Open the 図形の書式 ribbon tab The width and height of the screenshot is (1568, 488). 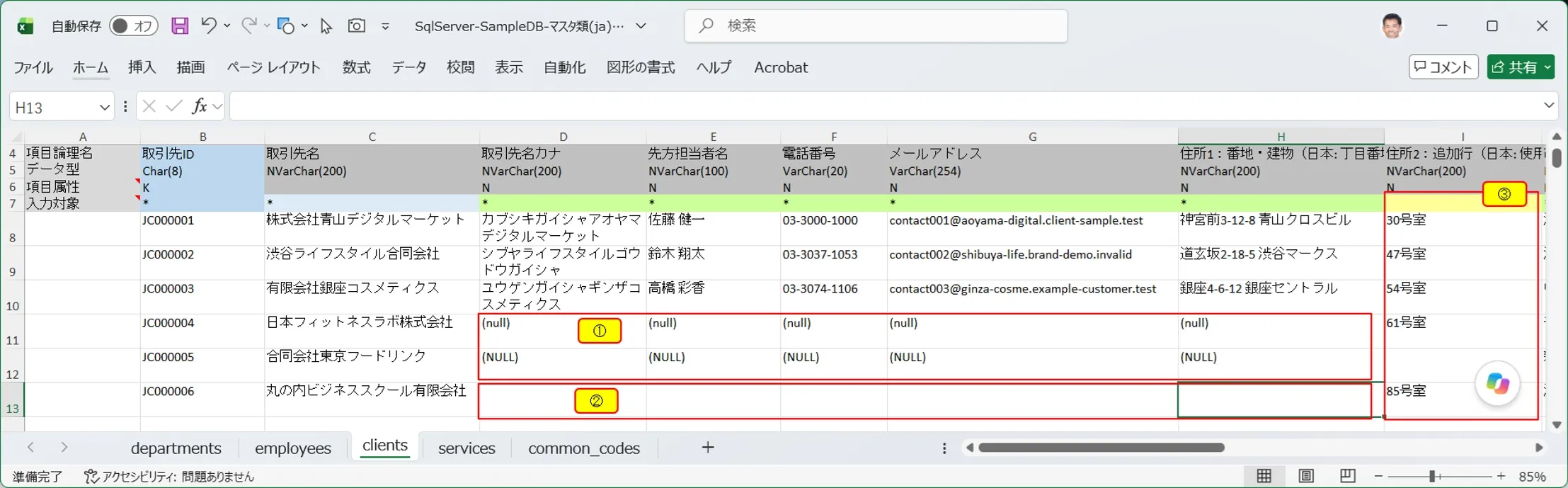(x=641, y=67)
